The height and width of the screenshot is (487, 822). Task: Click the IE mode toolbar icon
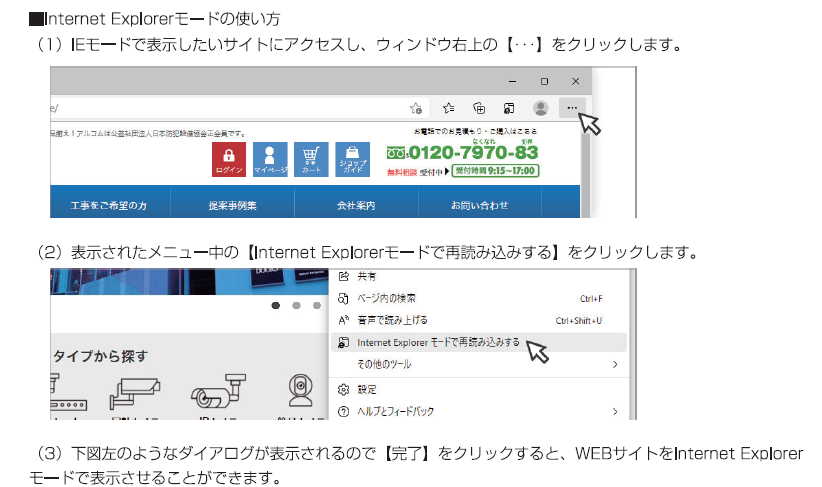point(509,108)
